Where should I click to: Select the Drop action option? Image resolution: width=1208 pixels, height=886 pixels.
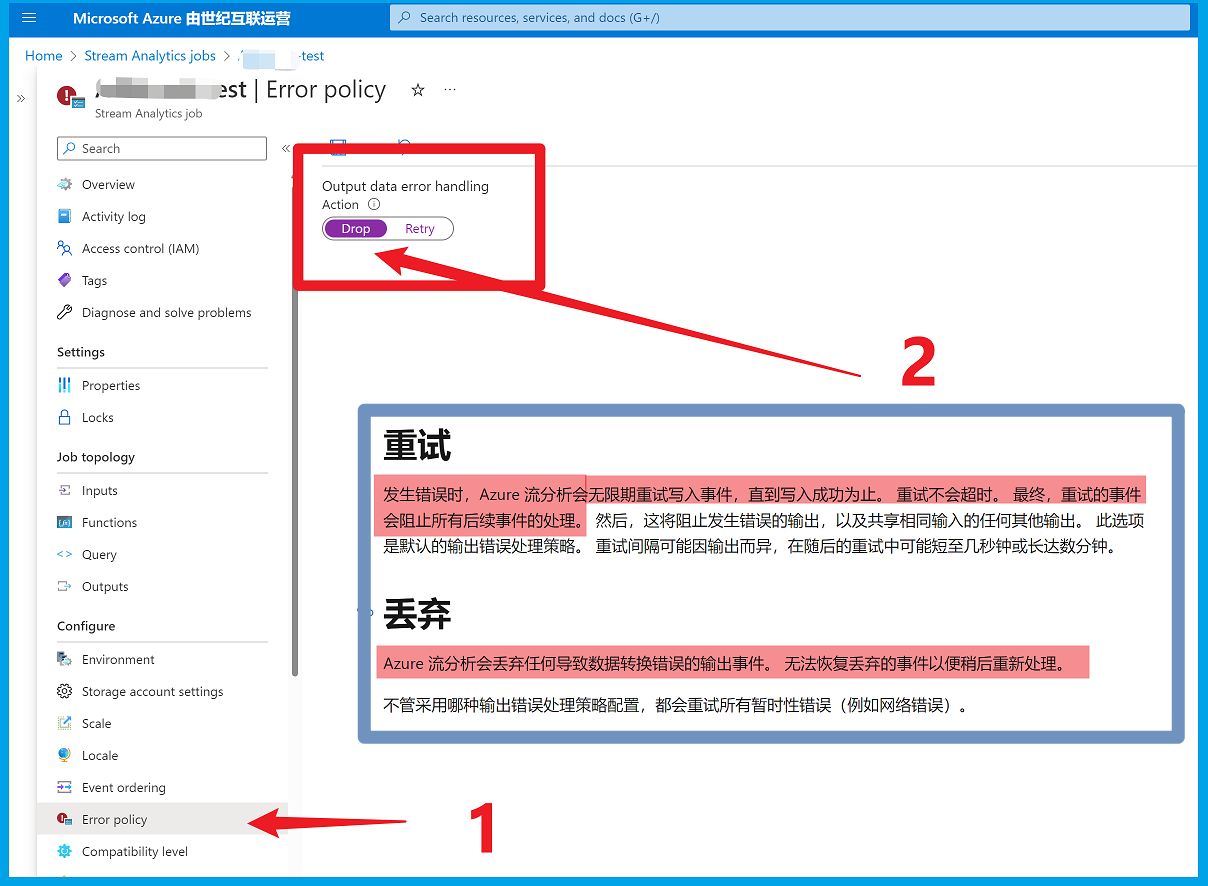[356, 229]
